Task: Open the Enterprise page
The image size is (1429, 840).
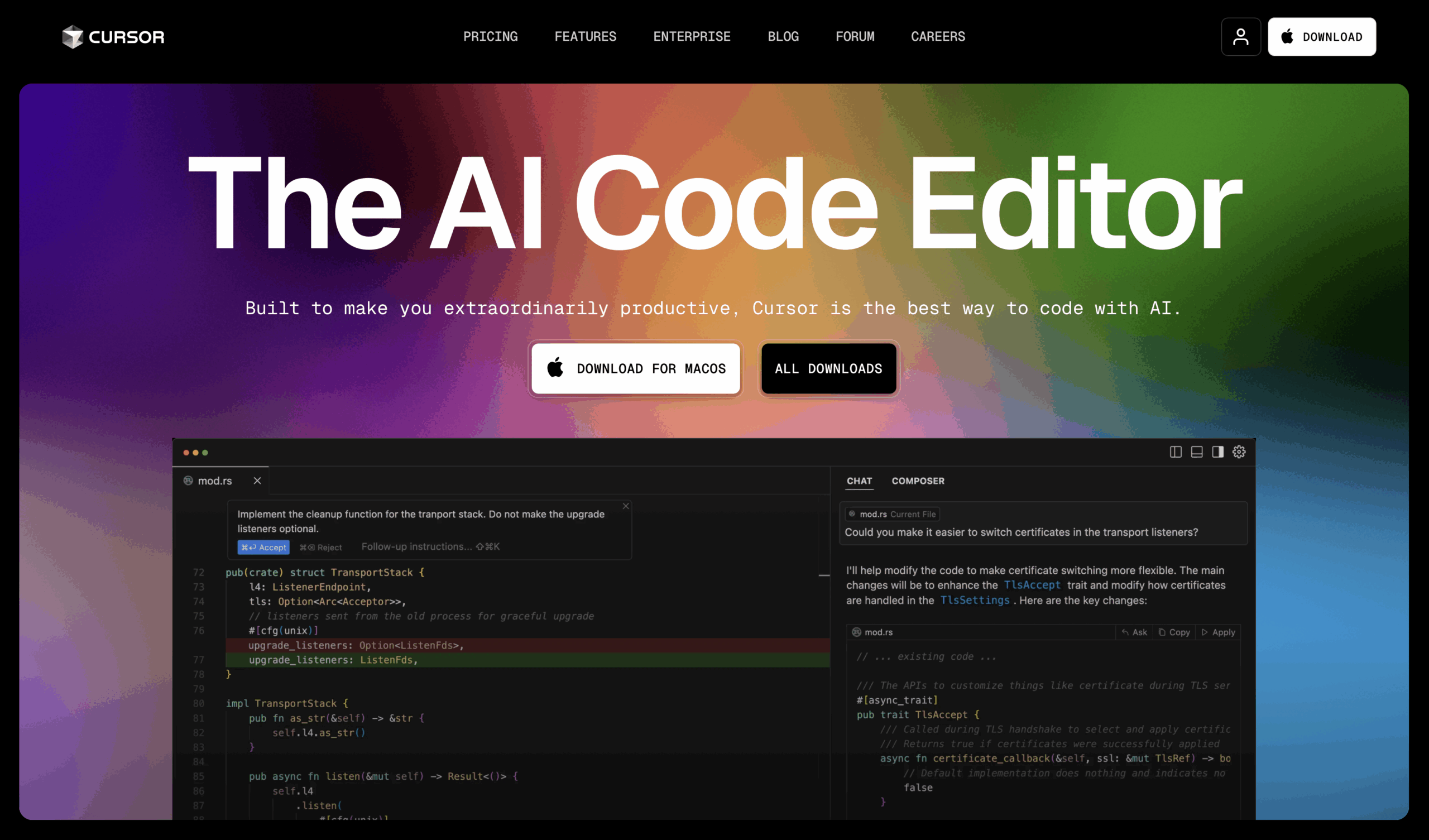Action: 692,37
